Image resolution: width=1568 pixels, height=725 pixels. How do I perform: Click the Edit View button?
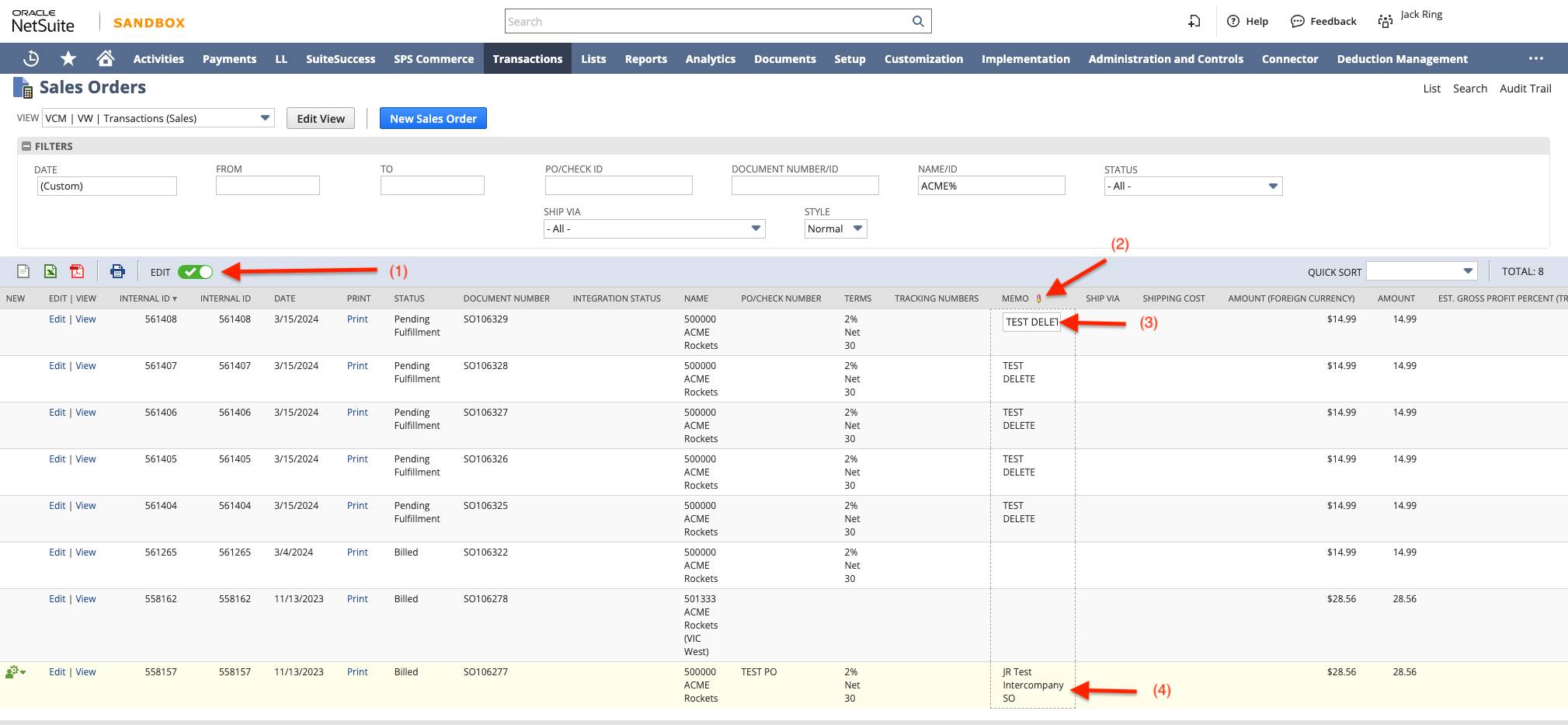pos(321,118)
